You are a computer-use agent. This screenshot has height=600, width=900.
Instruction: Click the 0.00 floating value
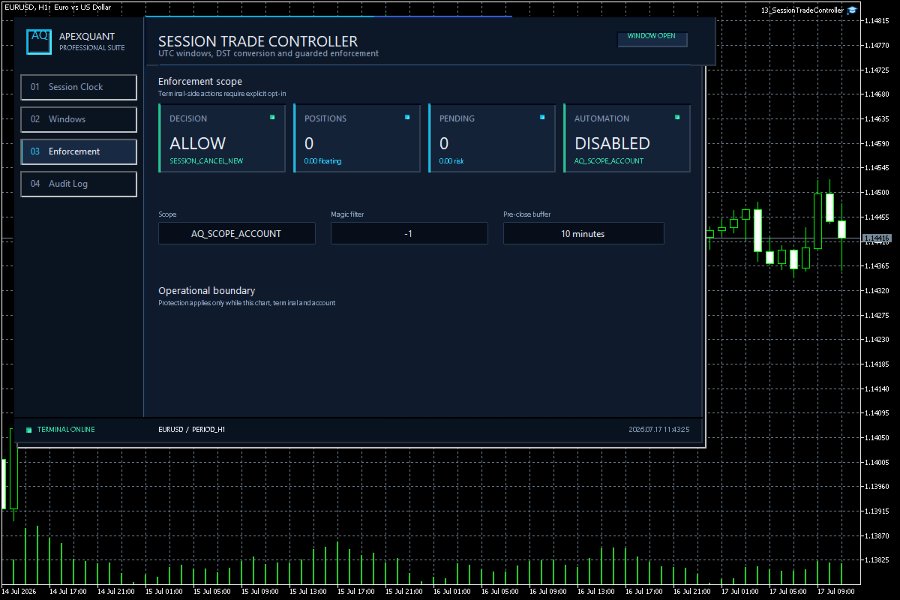(323, 161)
